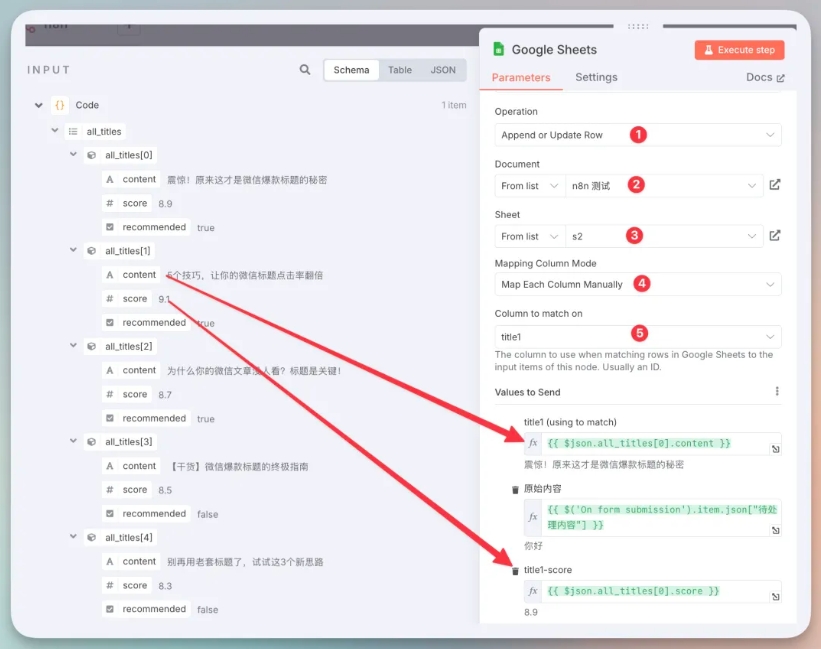The width and height of the screenshot is (821, 649).
Task: Click the green Google Sheets logo icon
Action: tap(498, 49)
